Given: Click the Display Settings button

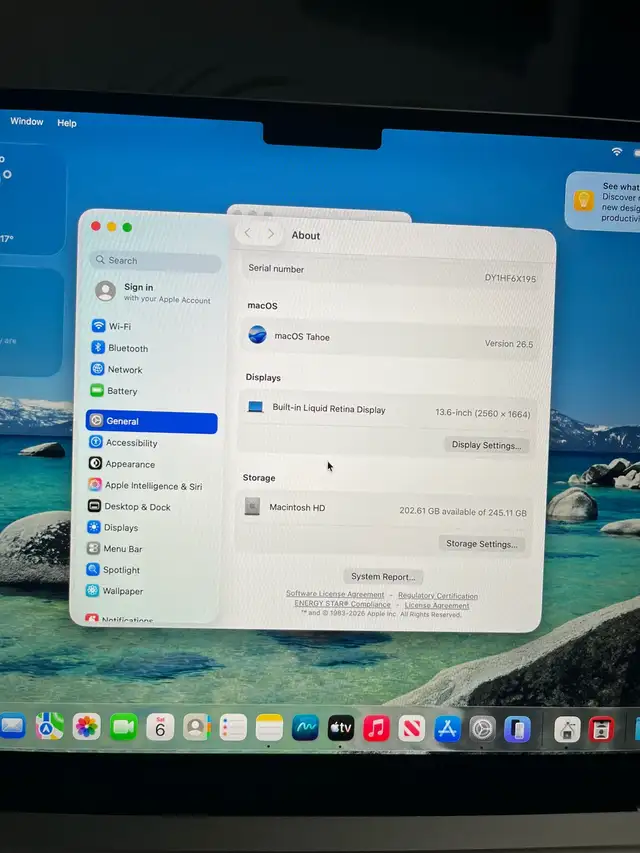Looking at the screenshot, I should [487, 445].
